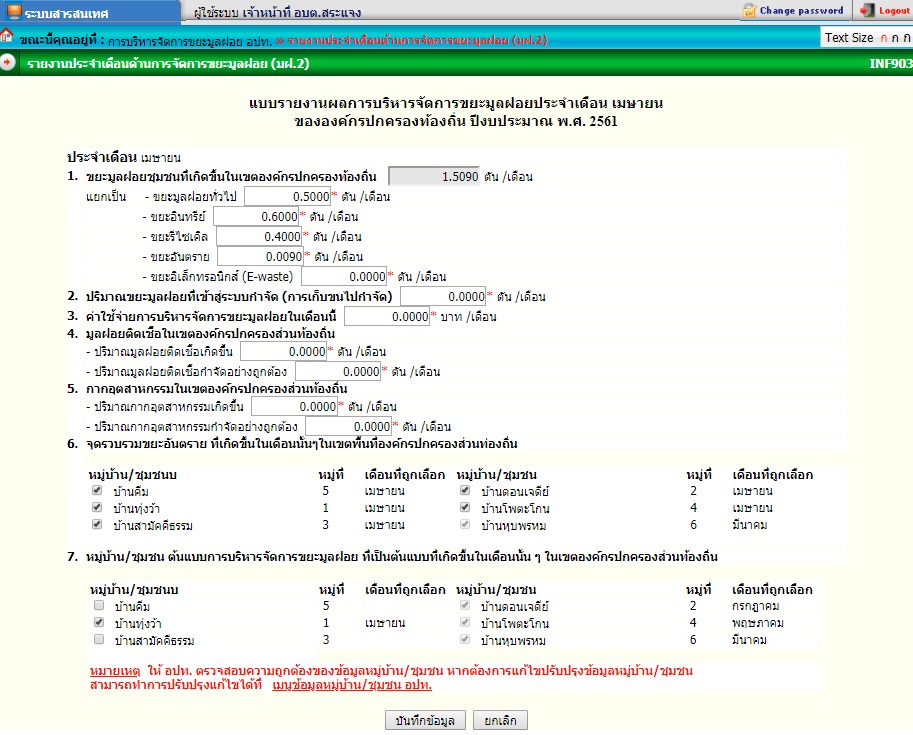Click the breadcrumb link รายงานประจำเดือนด้านการจัดการขยะมูลฝอย (มฝ.2)
Screen dimensions: 913x735
coord(417,40)
